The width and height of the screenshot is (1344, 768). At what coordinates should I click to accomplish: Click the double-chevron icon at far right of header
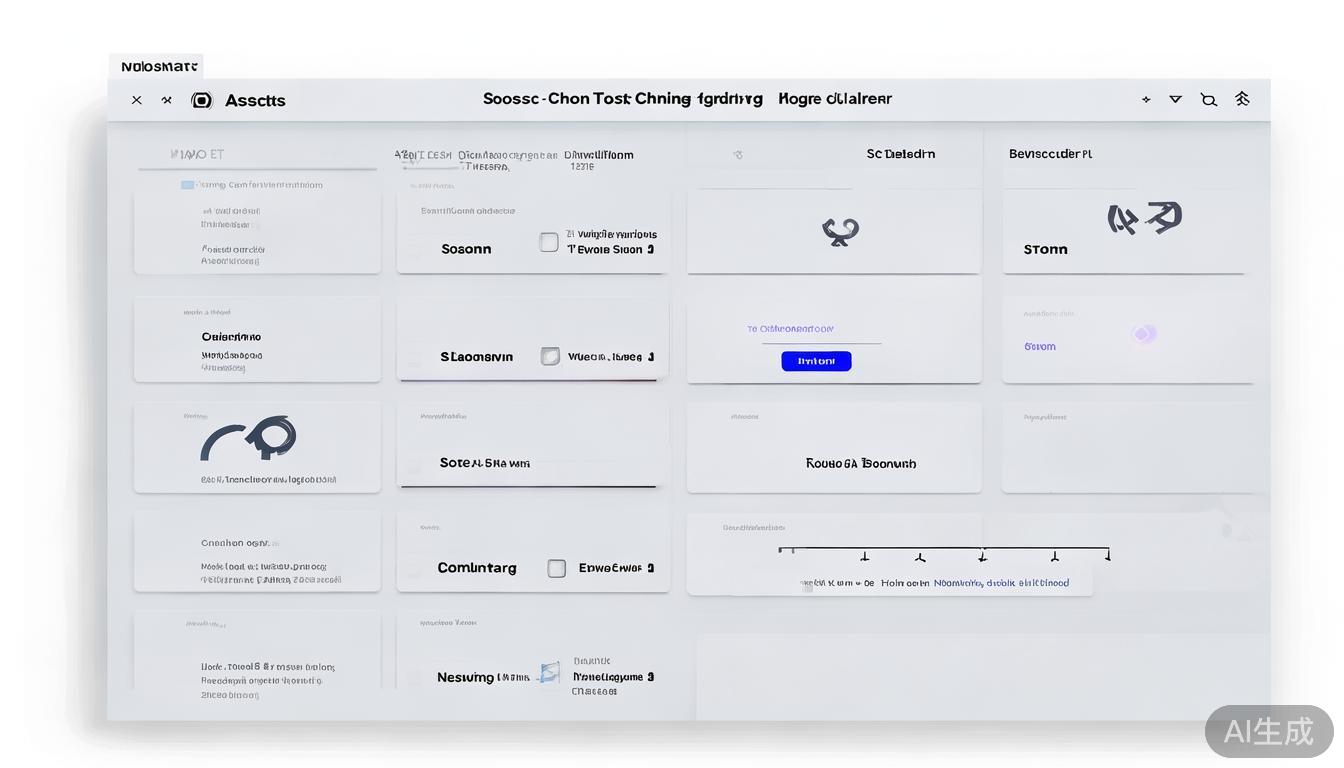pos(1242,98)
